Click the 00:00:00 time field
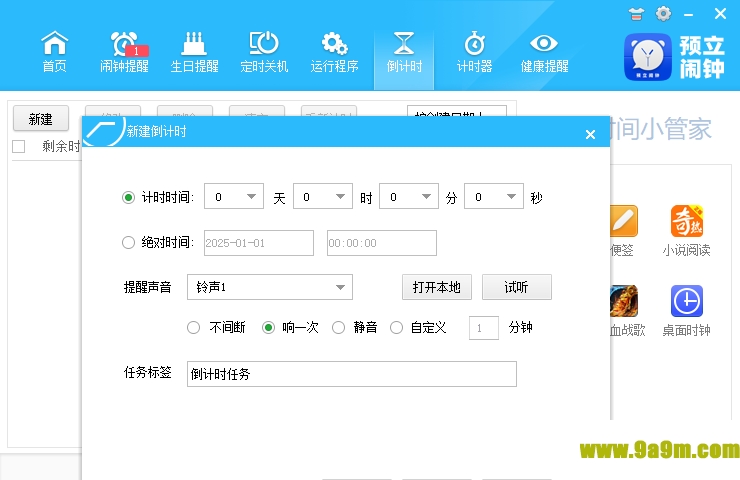Viewport: 740px width, 480px height. [x=382, y=243]
